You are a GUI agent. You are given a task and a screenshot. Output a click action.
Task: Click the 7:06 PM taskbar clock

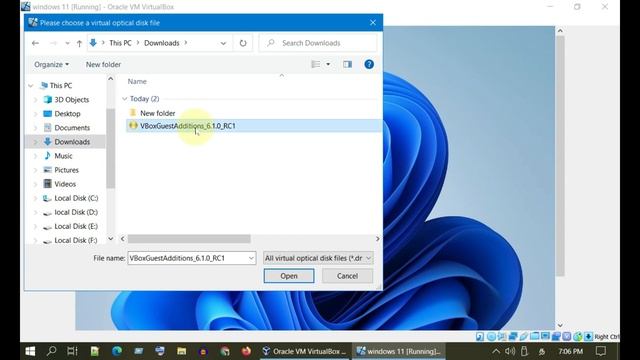(571, 351)
